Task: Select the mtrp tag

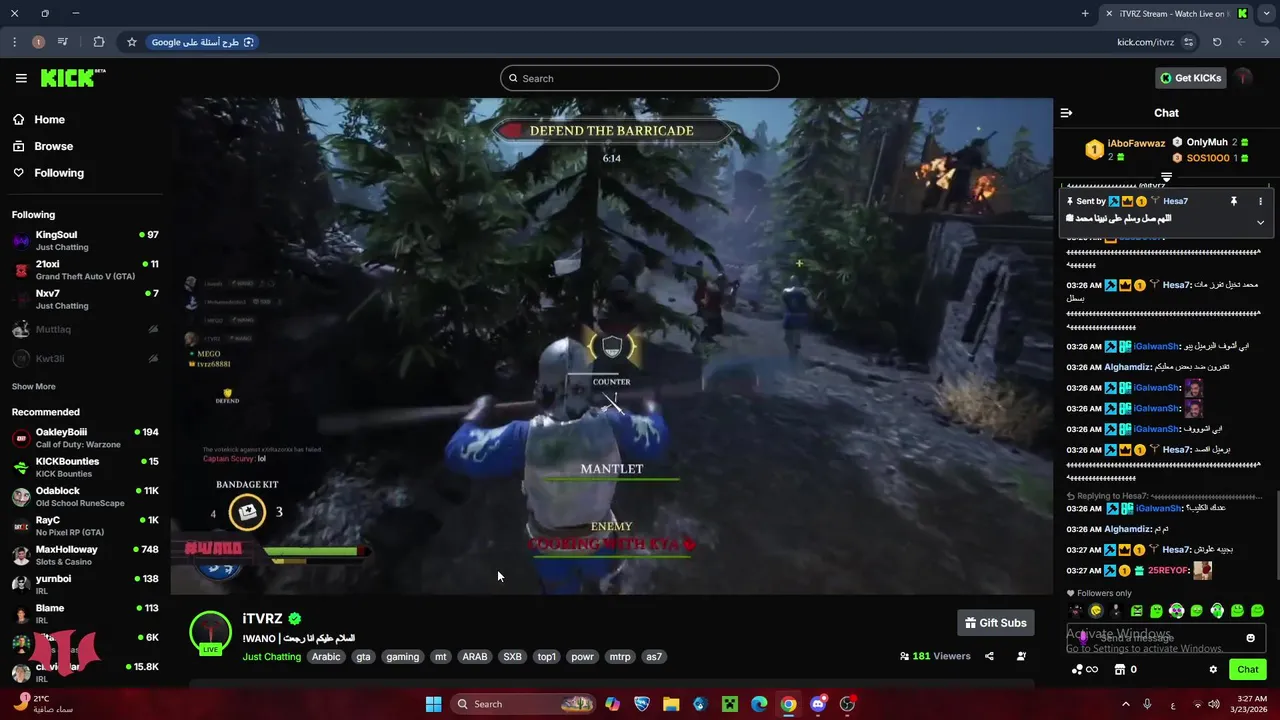Action: point(620,657)
